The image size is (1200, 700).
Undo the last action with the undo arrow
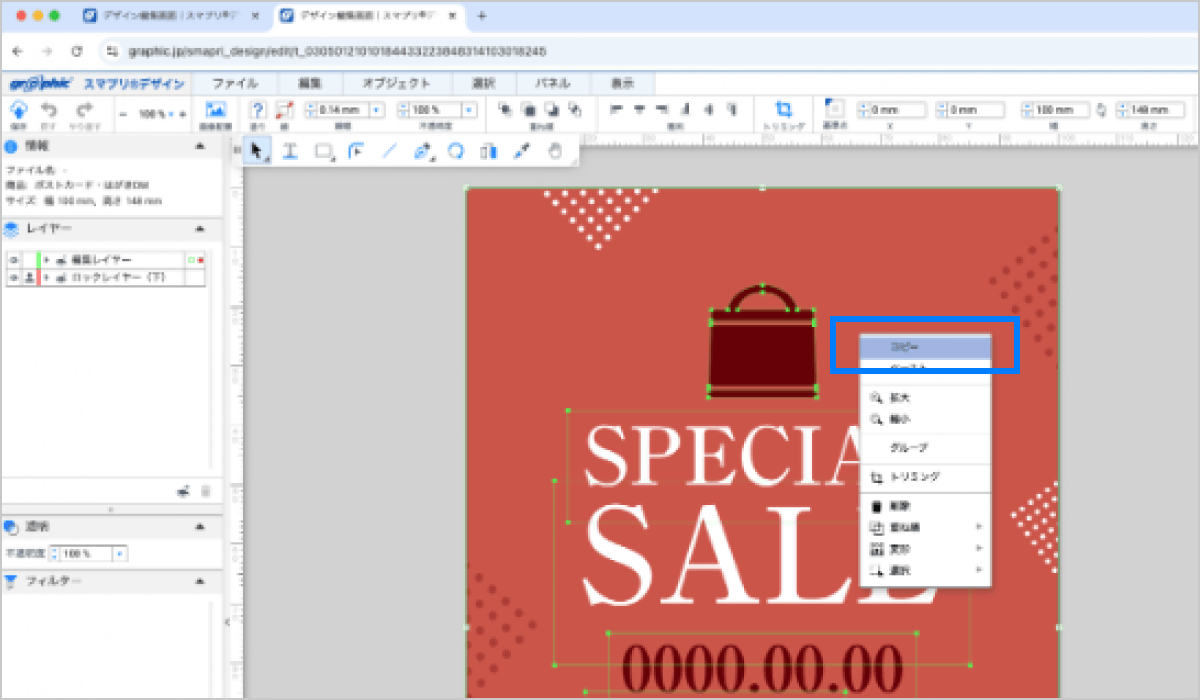pyautogui.click(x=49, y=111)
